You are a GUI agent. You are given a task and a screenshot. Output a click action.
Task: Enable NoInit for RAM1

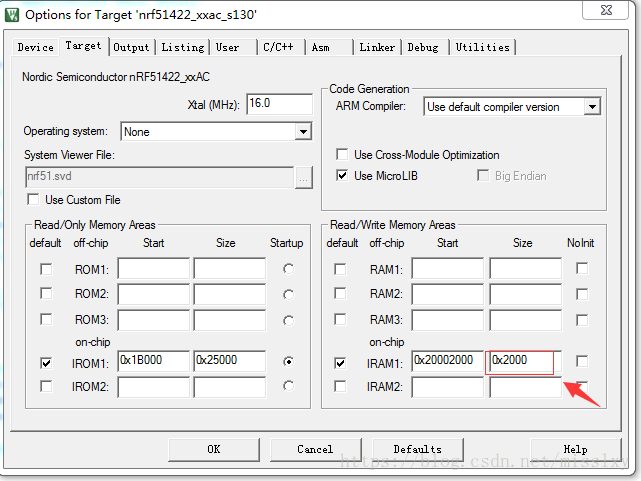coord(582,268)
